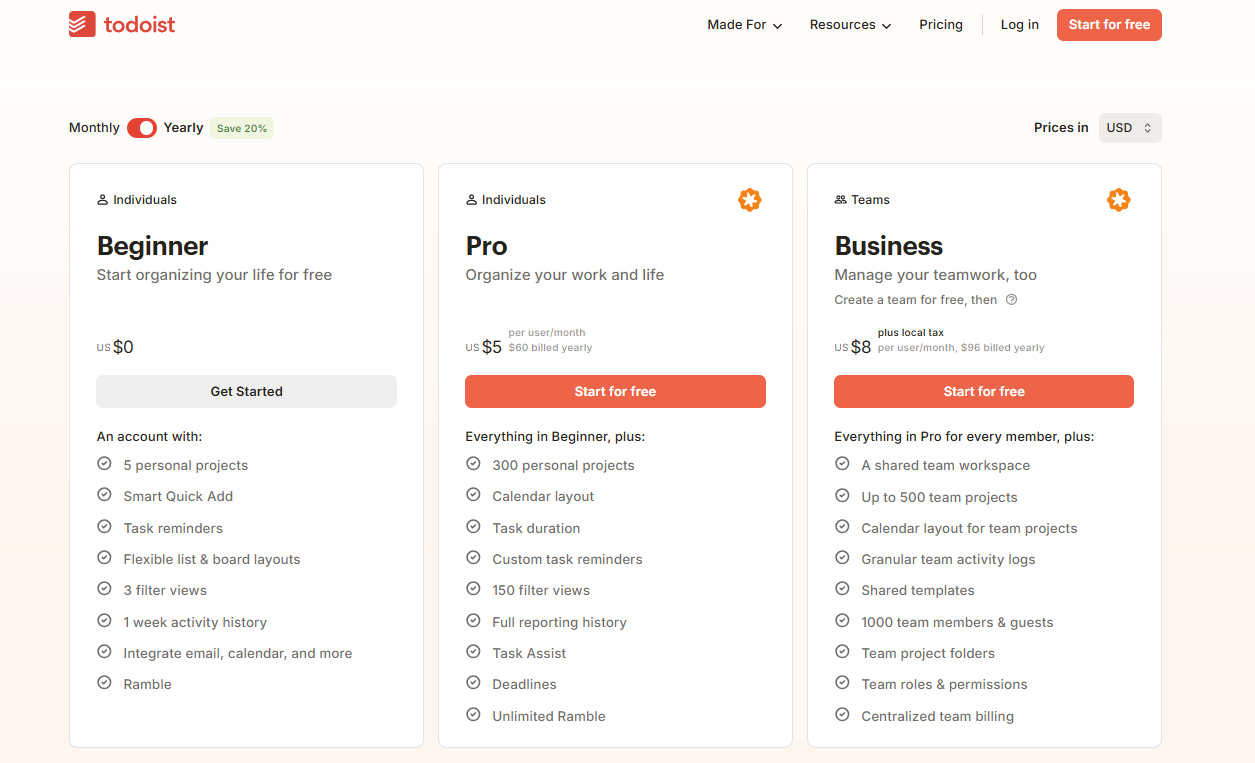Click the help icon next to "Create a team for free, then"
The width and height of the screenshot is (1255, 763).
click(1011, 300)
